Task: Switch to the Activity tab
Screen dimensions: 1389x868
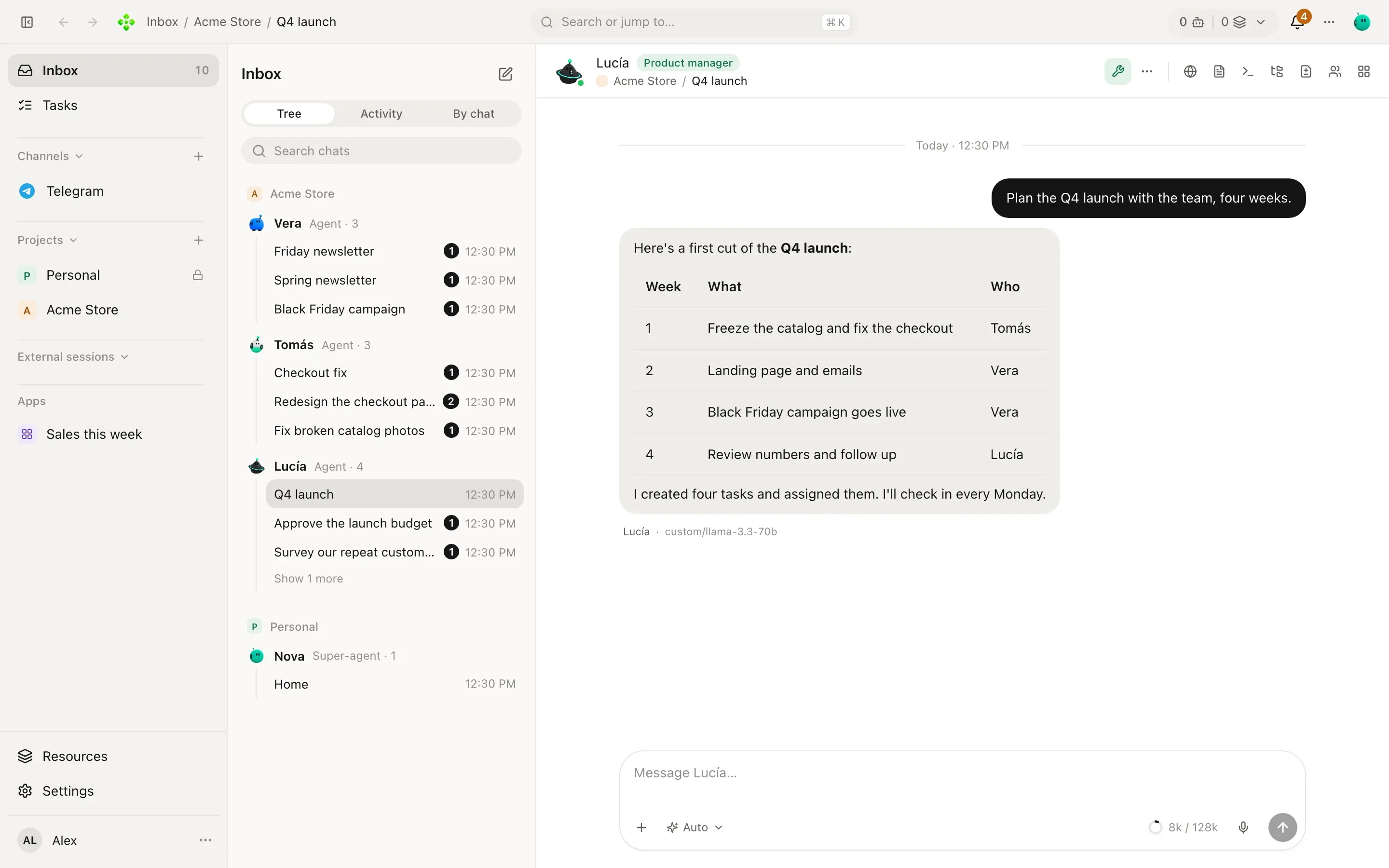Action: tap(381, 114)
